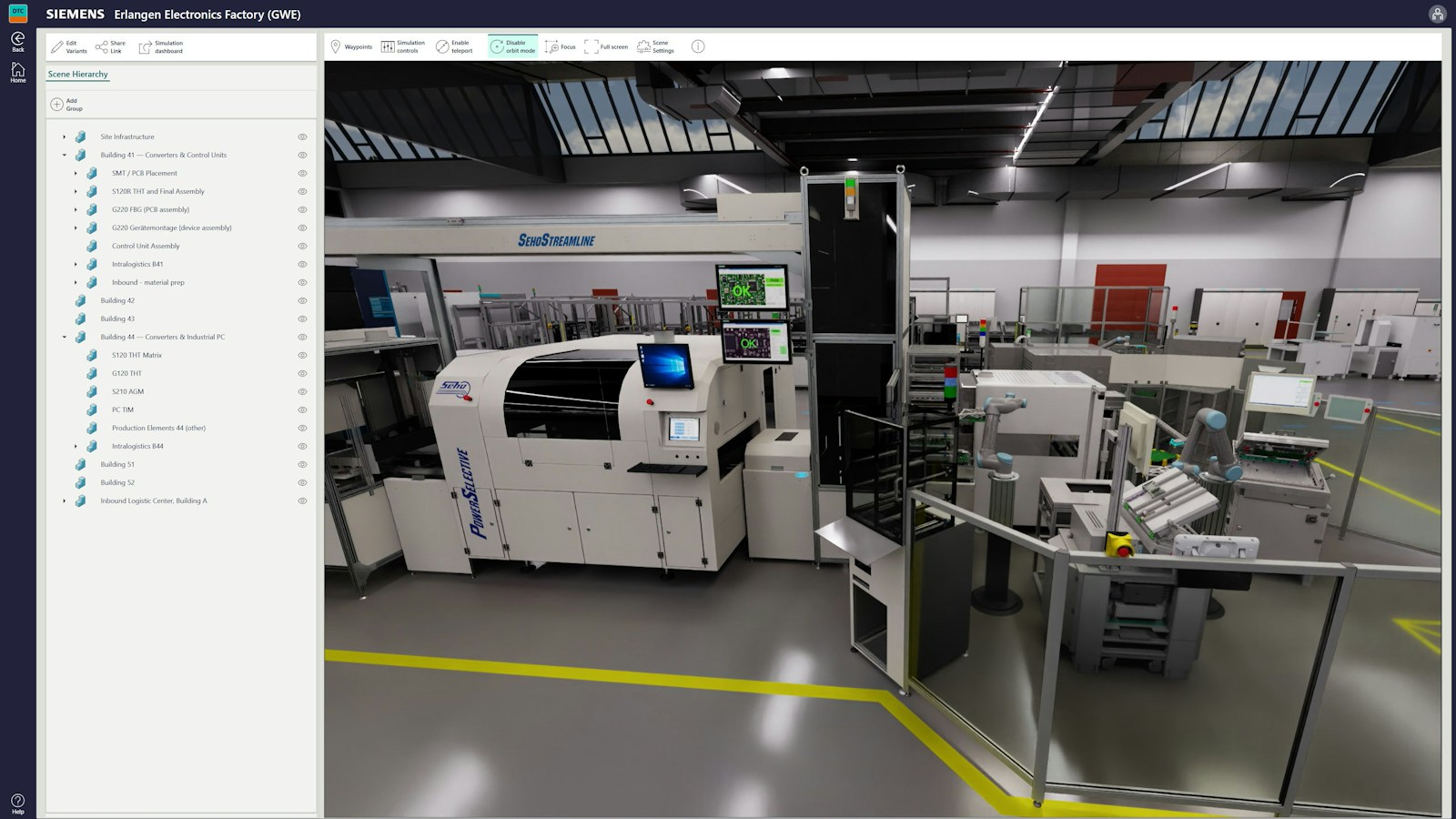Click the cube icon beside PC TIM
This screenshot has width=1456, height=819.
click(92, 409)
